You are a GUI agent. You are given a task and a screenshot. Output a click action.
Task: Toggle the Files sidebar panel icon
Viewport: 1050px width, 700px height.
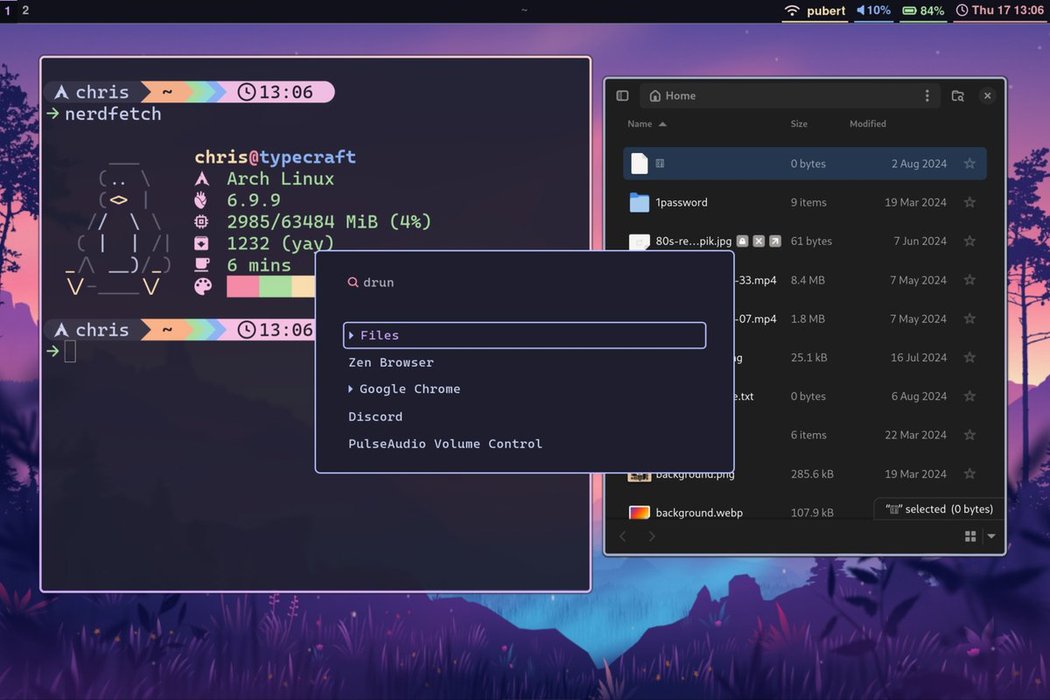click(x=622, y=96)
